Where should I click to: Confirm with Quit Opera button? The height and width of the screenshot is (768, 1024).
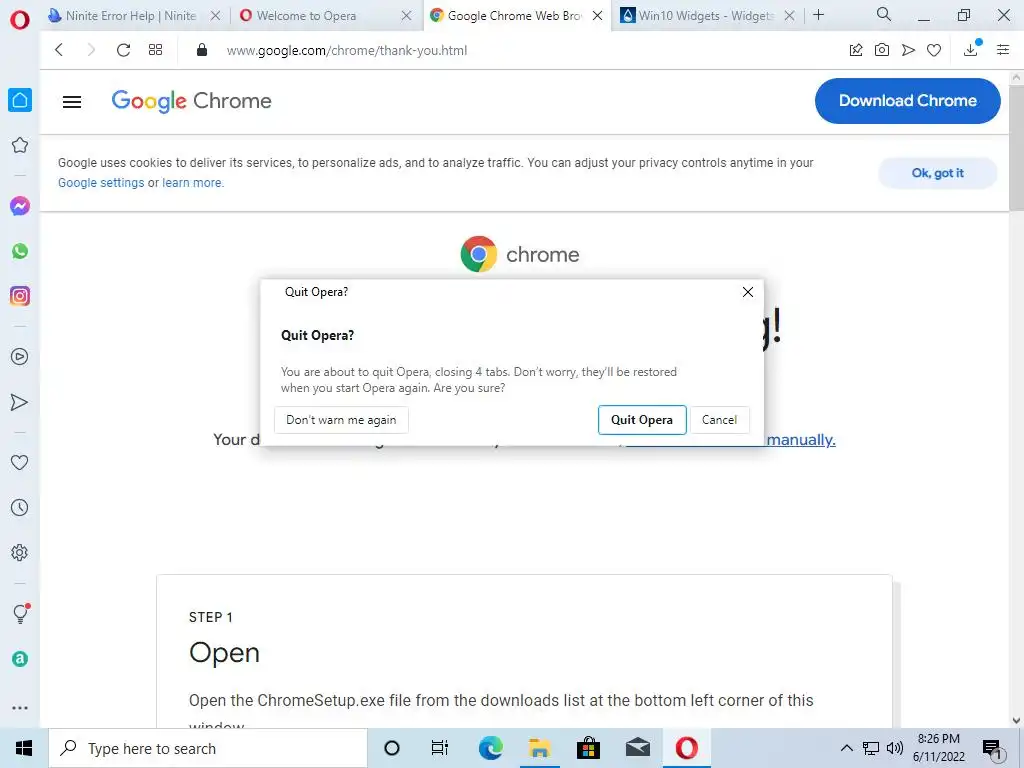[642, 420]
